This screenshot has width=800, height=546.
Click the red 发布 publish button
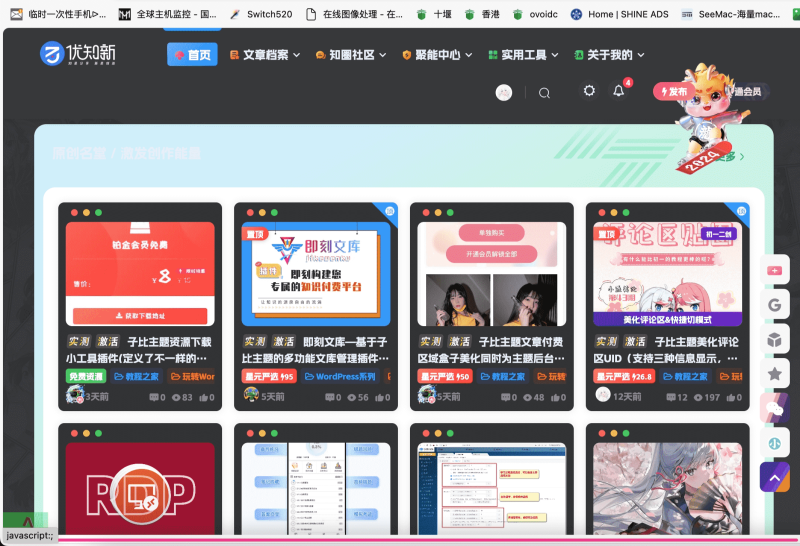point(673,91)
